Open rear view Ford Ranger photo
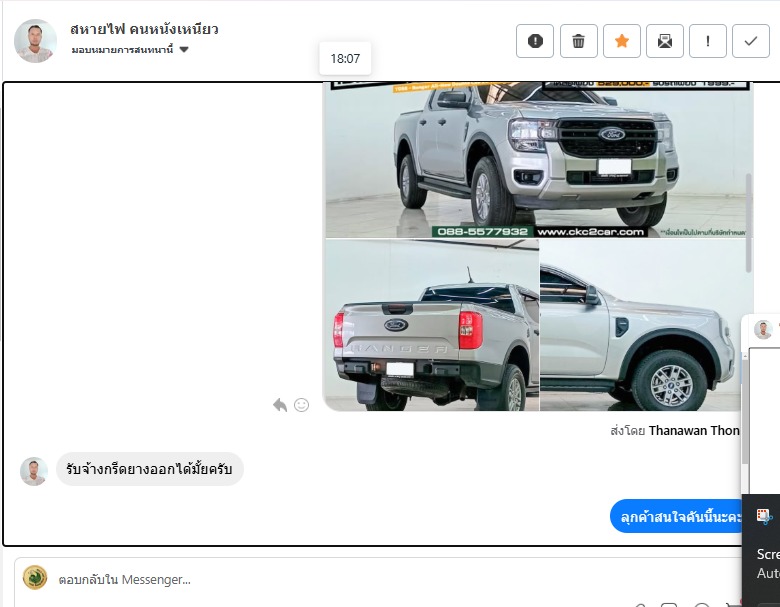This screenshot has height=607, width=780. point(432,325)
